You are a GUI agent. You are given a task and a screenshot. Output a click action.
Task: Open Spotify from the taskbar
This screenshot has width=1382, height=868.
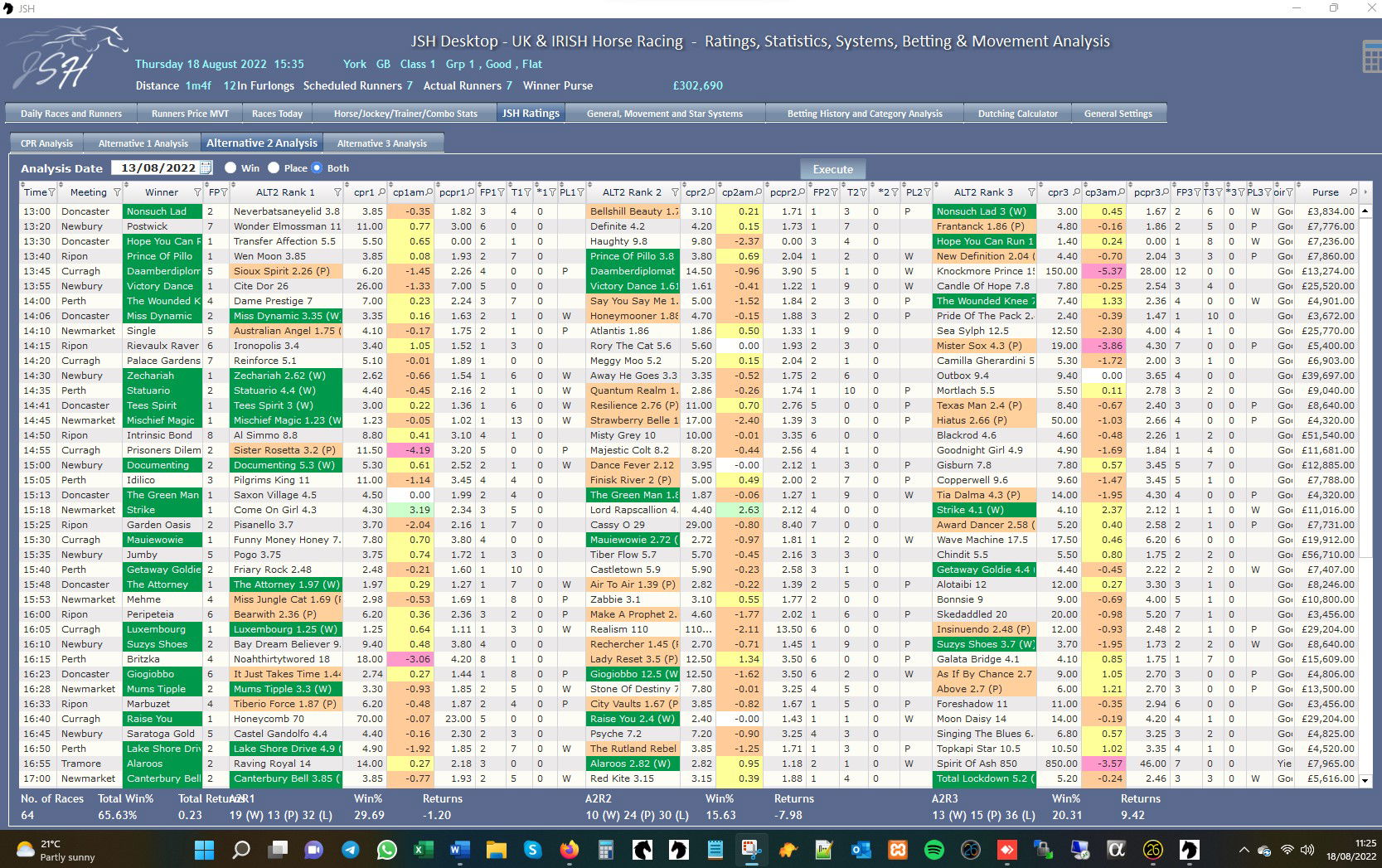[934, 850]
